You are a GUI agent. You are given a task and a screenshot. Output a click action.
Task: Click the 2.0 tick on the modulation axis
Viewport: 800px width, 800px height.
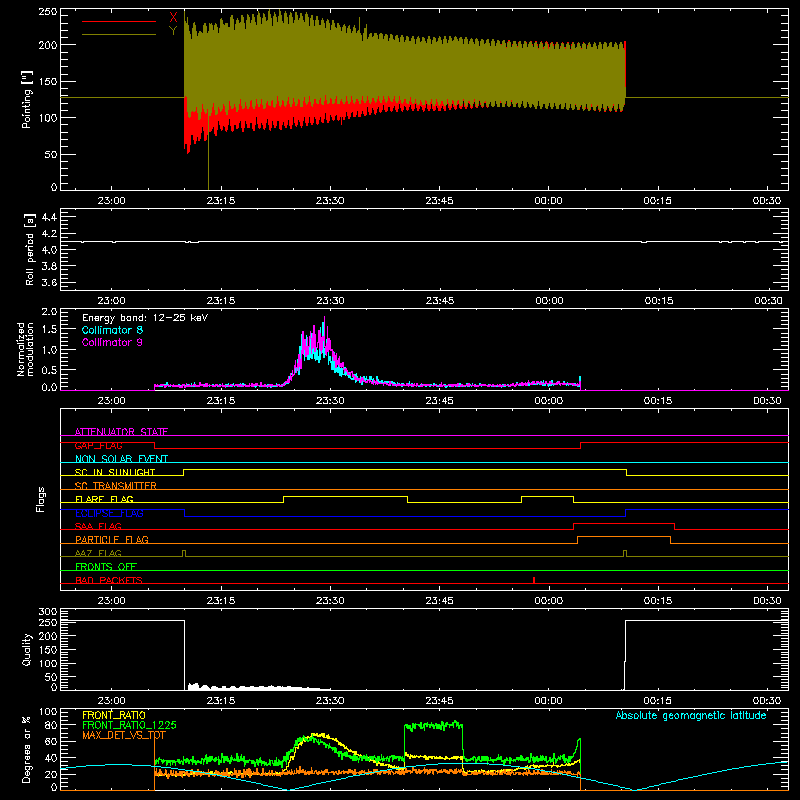click(x=49, y=312)
